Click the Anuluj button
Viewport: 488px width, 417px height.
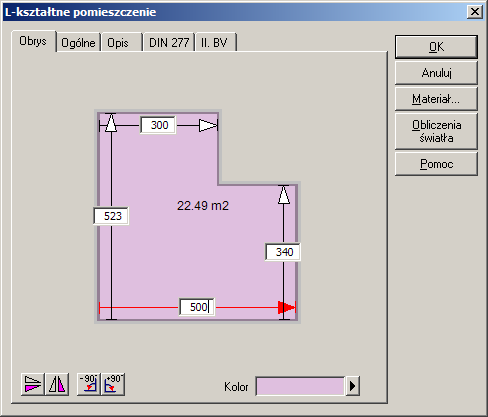pos(436,73)
